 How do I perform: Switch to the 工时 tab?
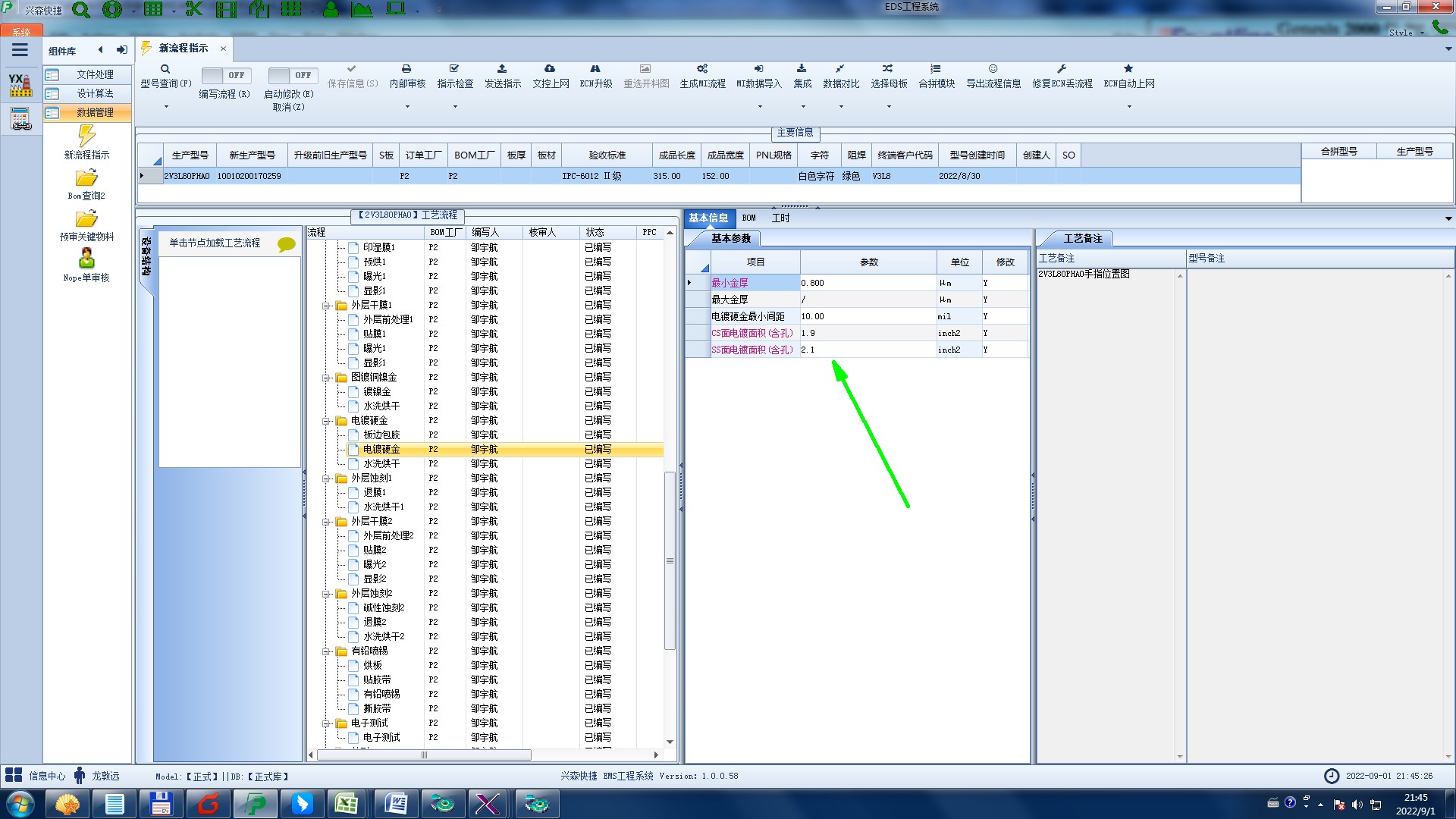[x=780, y=218]
